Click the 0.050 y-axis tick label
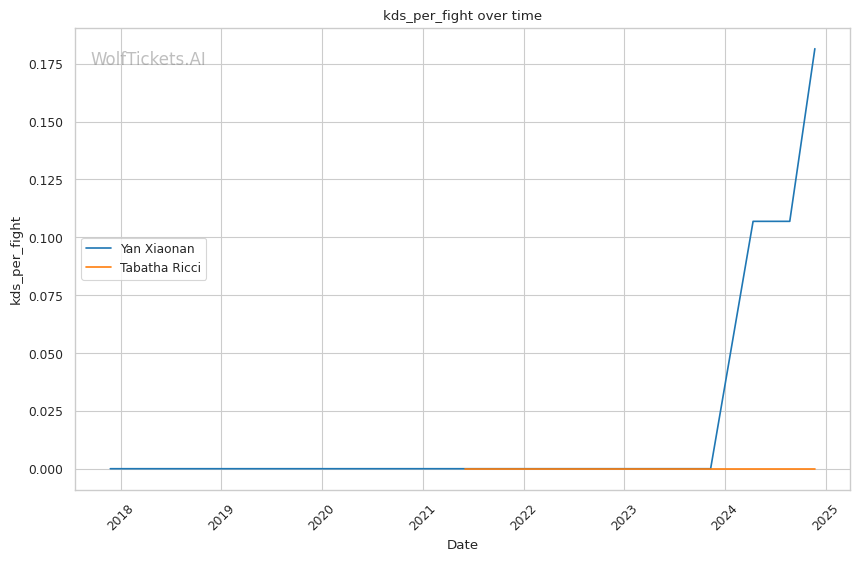 pos(45,354)
